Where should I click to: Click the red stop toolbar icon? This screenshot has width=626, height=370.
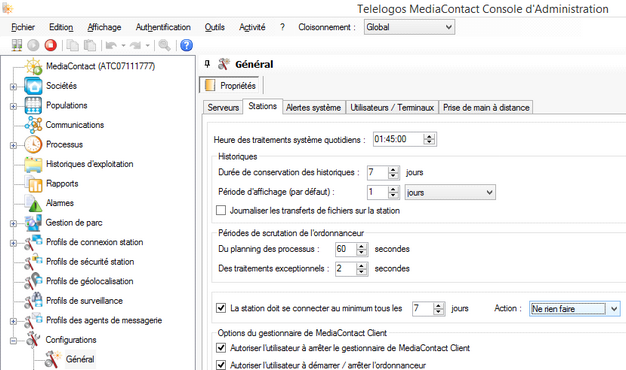click(51, 45)
